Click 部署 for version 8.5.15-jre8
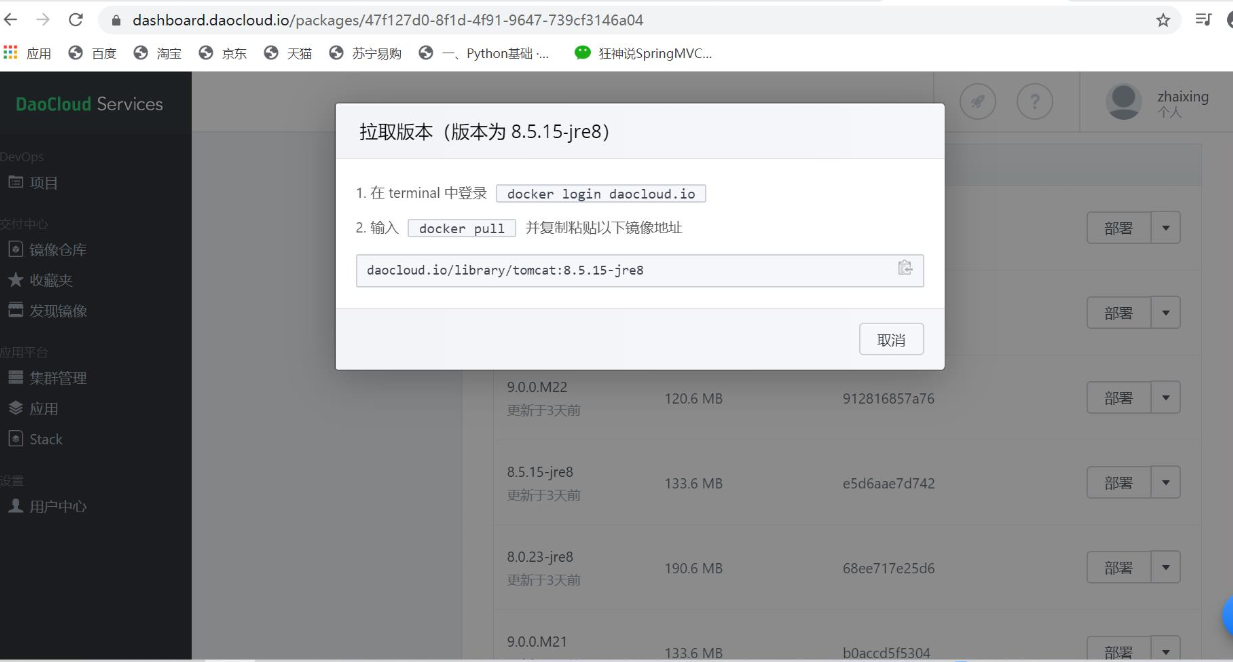 tap(1119, 483)
